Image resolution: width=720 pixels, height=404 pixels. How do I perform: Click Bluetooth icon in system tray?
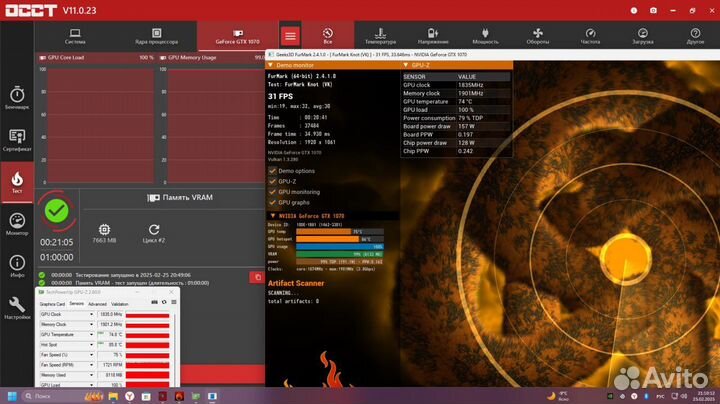tap(646, 396)
